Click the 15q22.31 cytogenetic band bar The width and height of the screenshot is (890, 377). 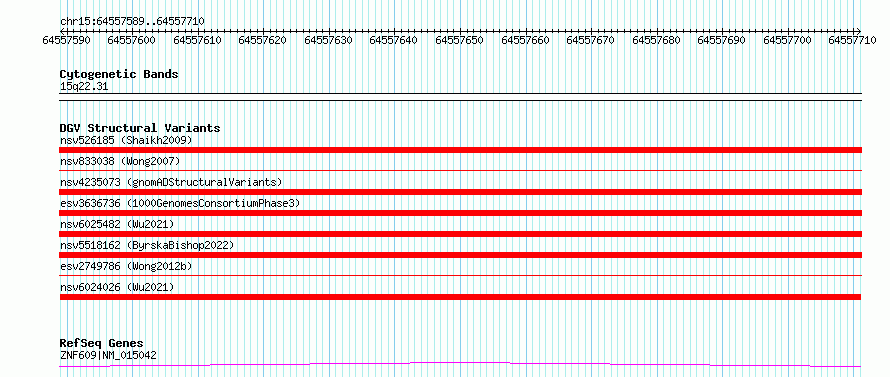[x=460, y=97]
